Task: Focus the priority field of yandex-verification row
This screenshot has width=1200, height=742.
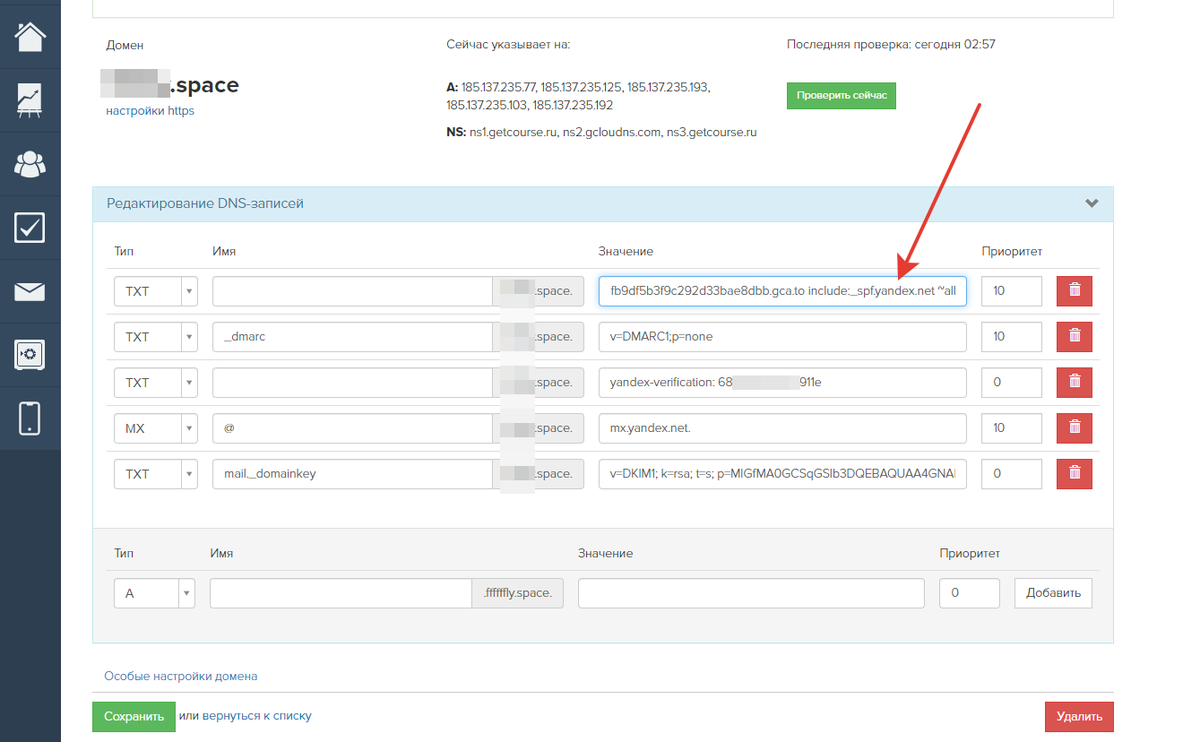Action: pyautogui.click(x=1011, y=382)
